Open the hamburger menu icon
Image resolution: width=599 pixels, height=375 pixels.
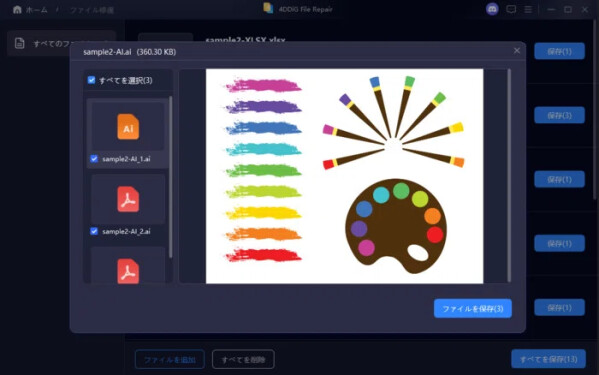528,9
